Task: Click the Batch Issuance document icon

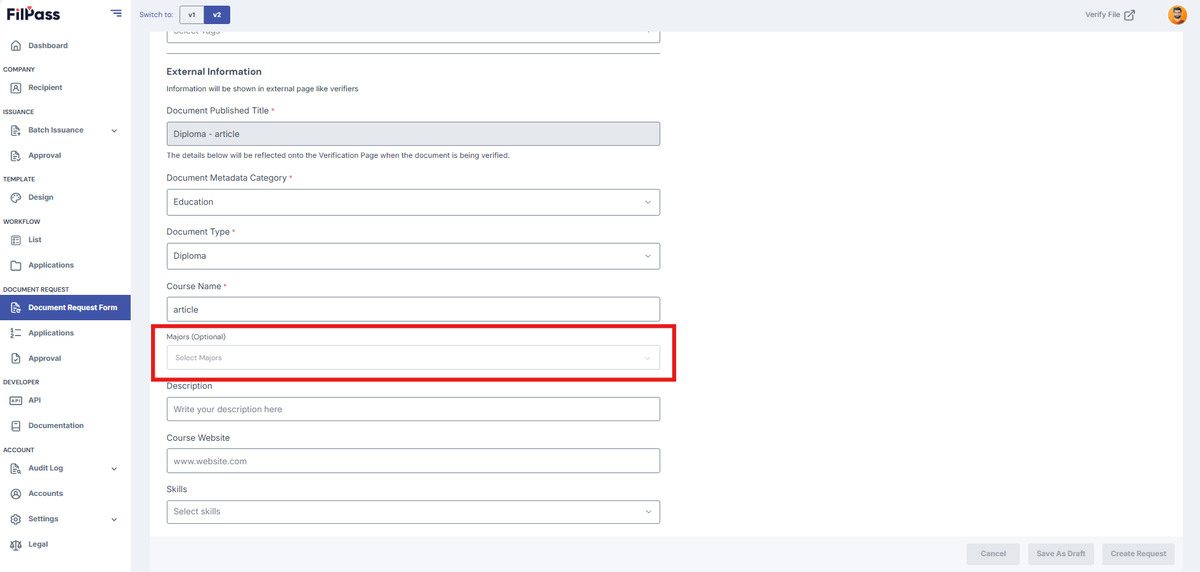Action: pyautogui.click(x=16, y=130)
